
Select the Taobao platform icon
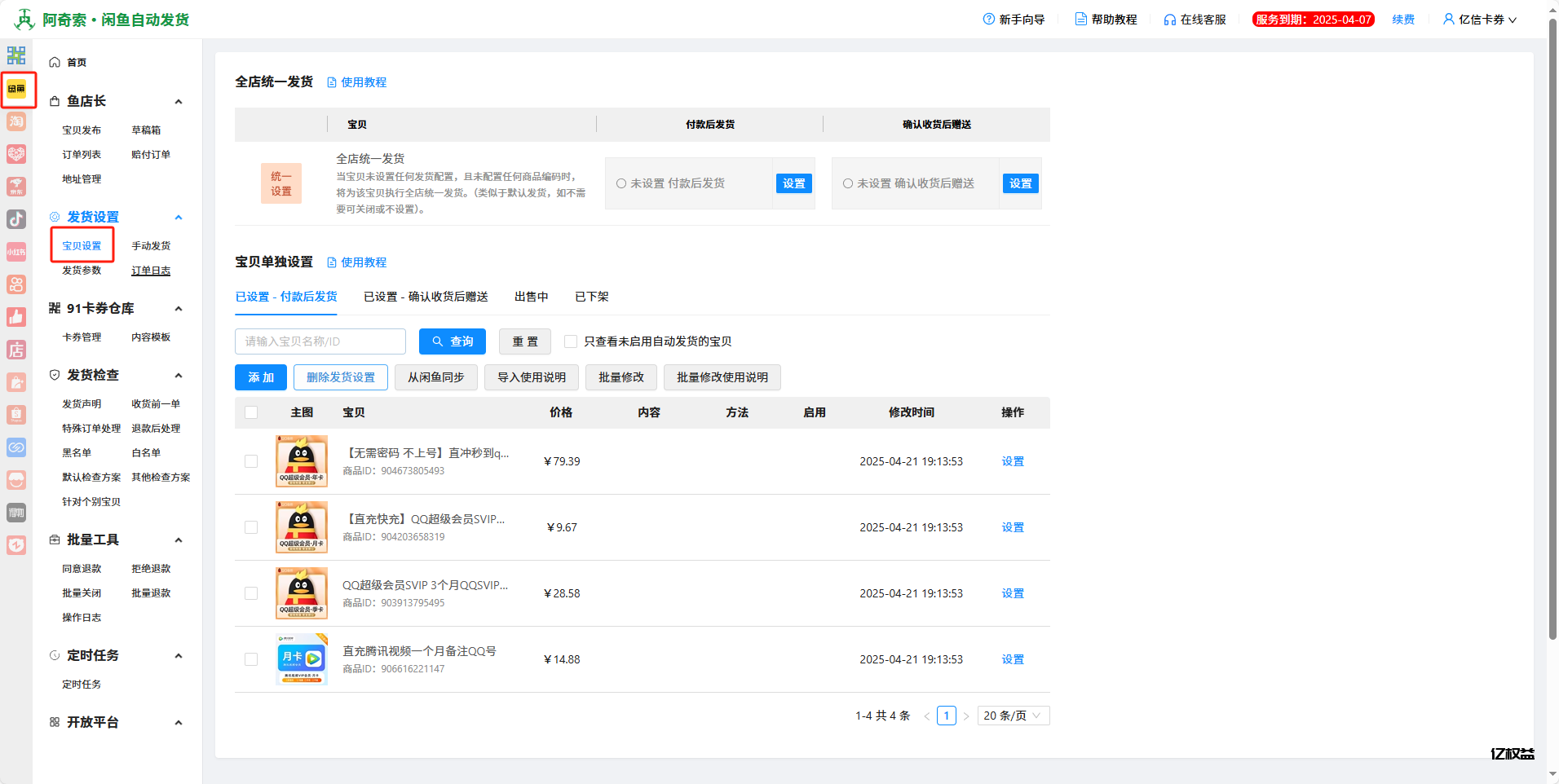tap(16, 121)
